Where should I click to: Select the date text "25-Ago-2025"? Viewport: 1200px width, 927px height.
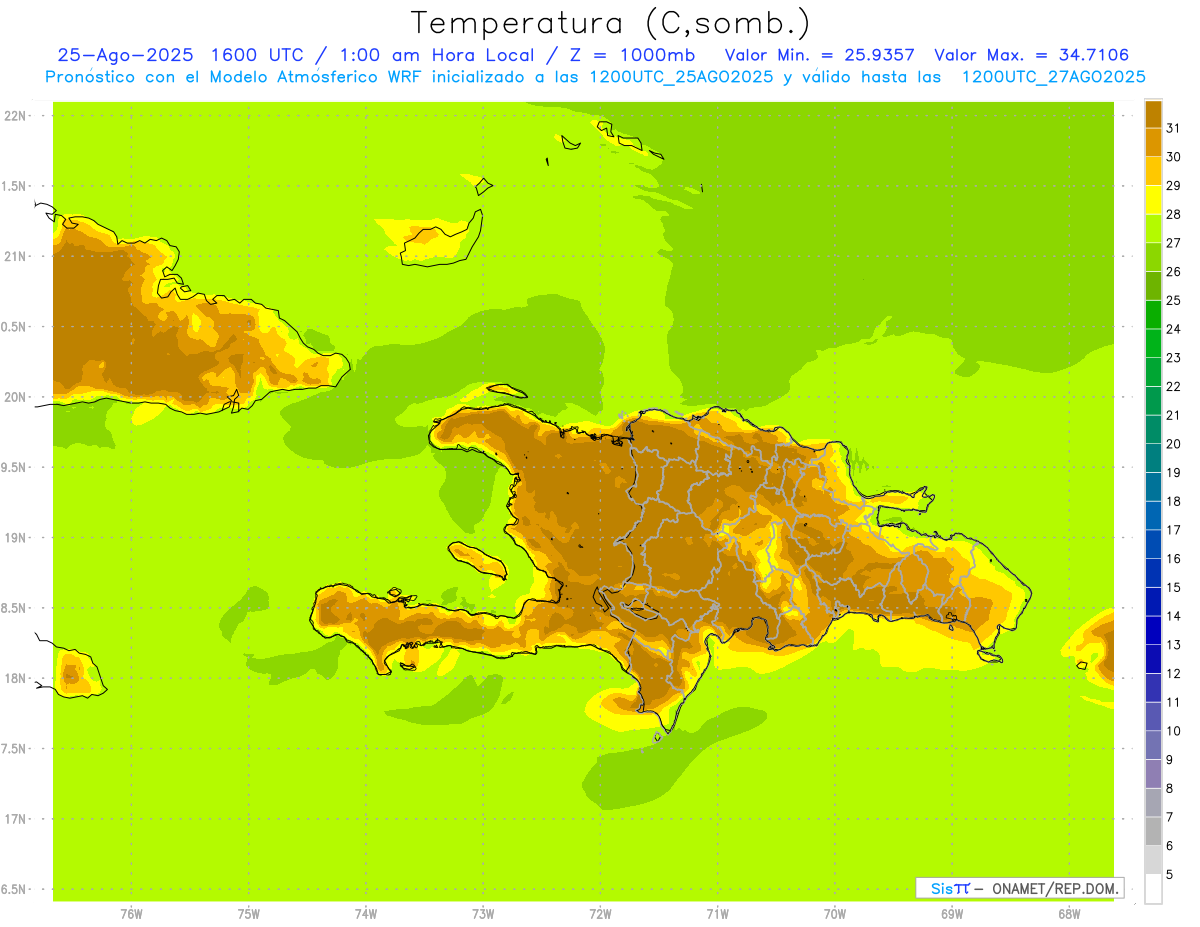[125, 55]
